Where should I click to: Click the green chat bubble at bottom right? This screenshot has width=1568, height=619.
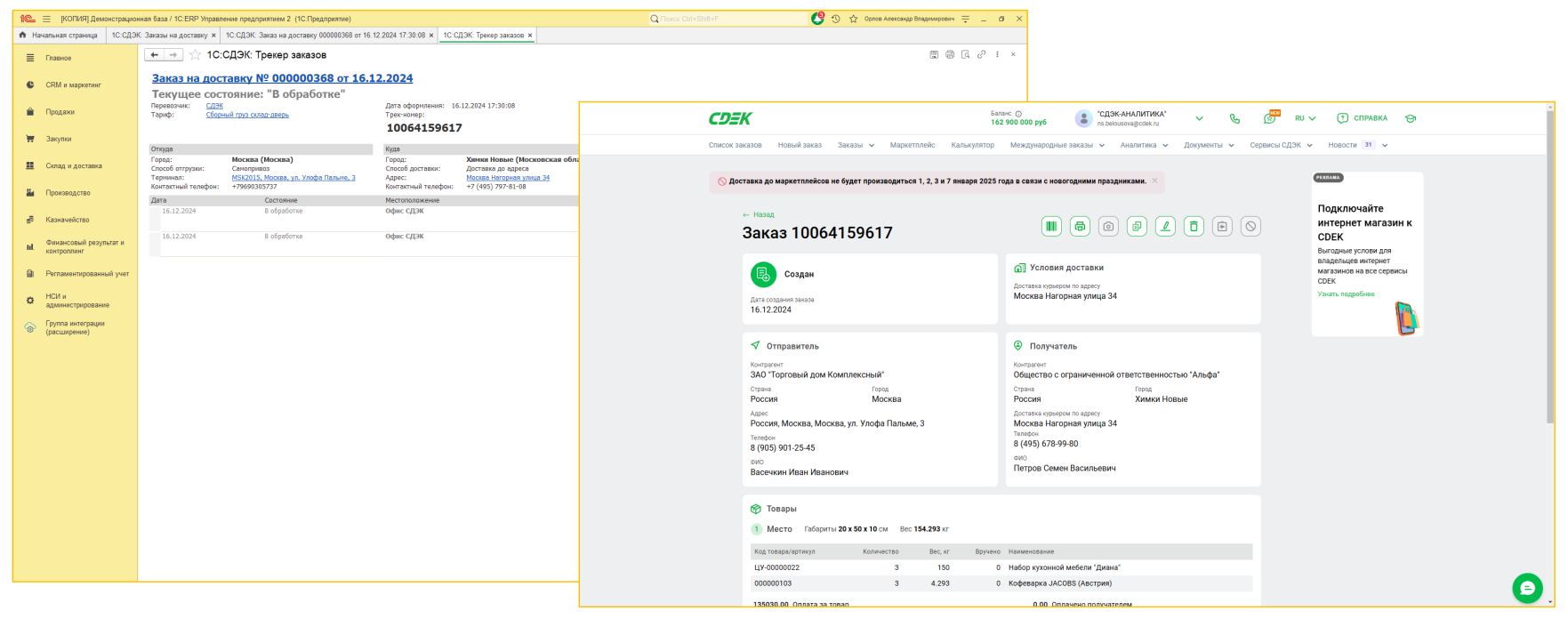(x=1527, y=588)
